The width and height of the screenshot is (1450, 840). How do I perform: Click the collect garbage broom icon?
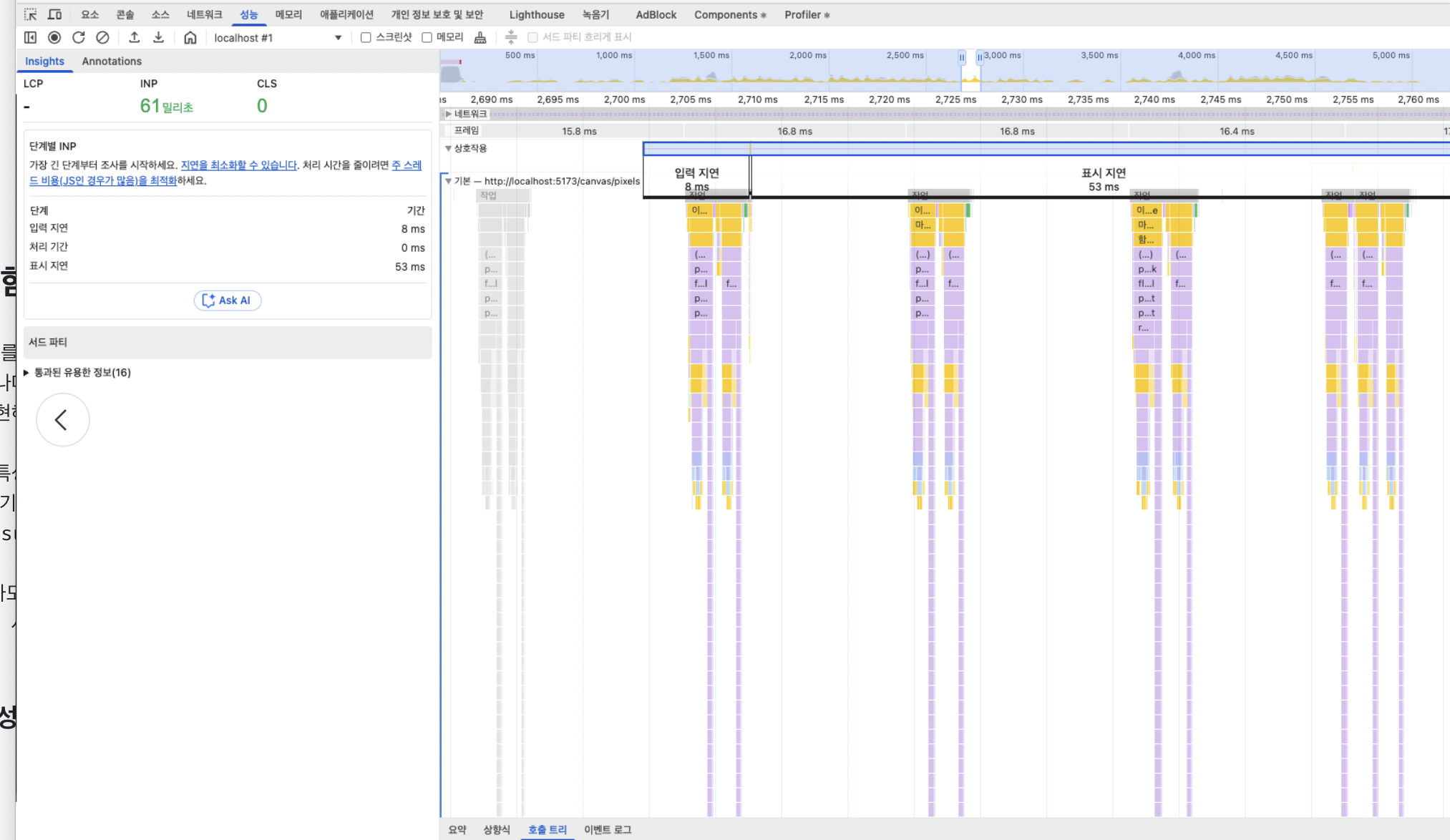click(480, 37)
